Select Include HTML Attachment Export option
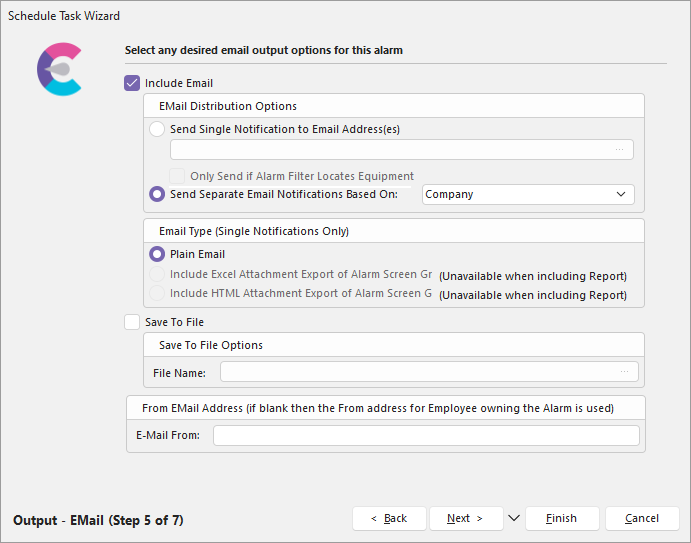Viewport: 691px width, 543px height. pos(157,294)
